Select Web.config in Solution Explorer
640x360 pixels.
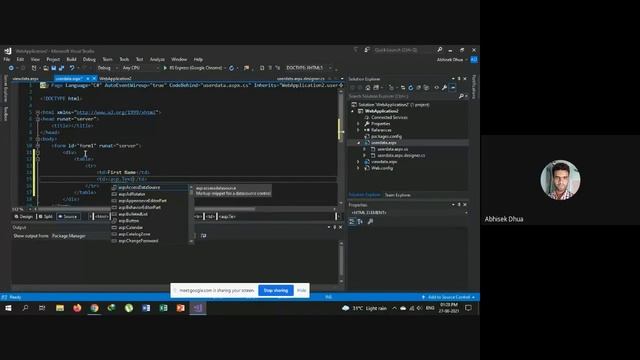[382, 168]
